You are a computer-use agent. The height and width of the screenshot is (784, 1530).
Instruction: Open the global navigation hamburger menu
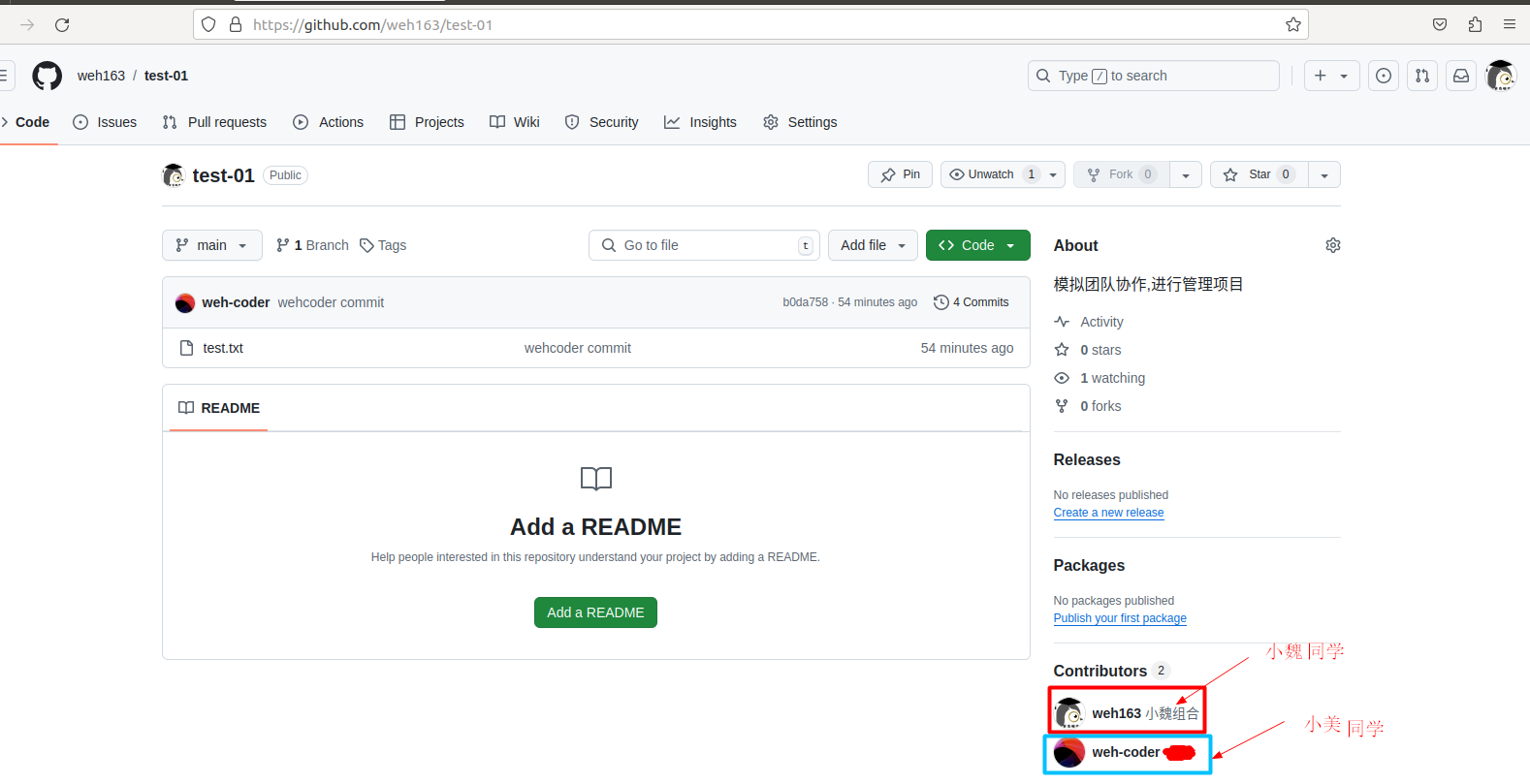pos(3,76)
